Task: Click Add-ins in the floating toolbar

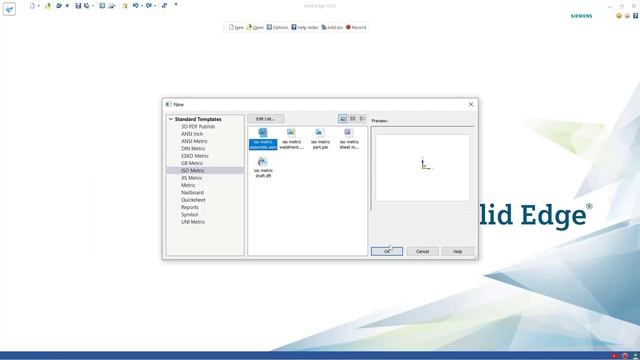Action: pos(332,27)
